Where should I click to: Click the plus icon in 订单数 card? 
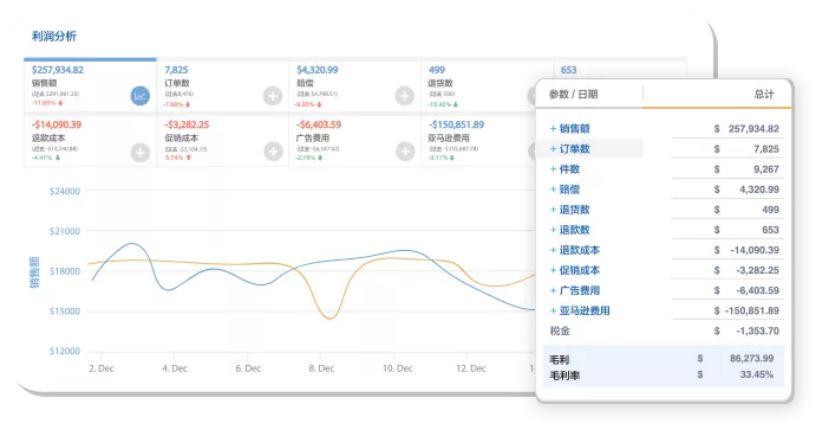(x=273, y=96)
